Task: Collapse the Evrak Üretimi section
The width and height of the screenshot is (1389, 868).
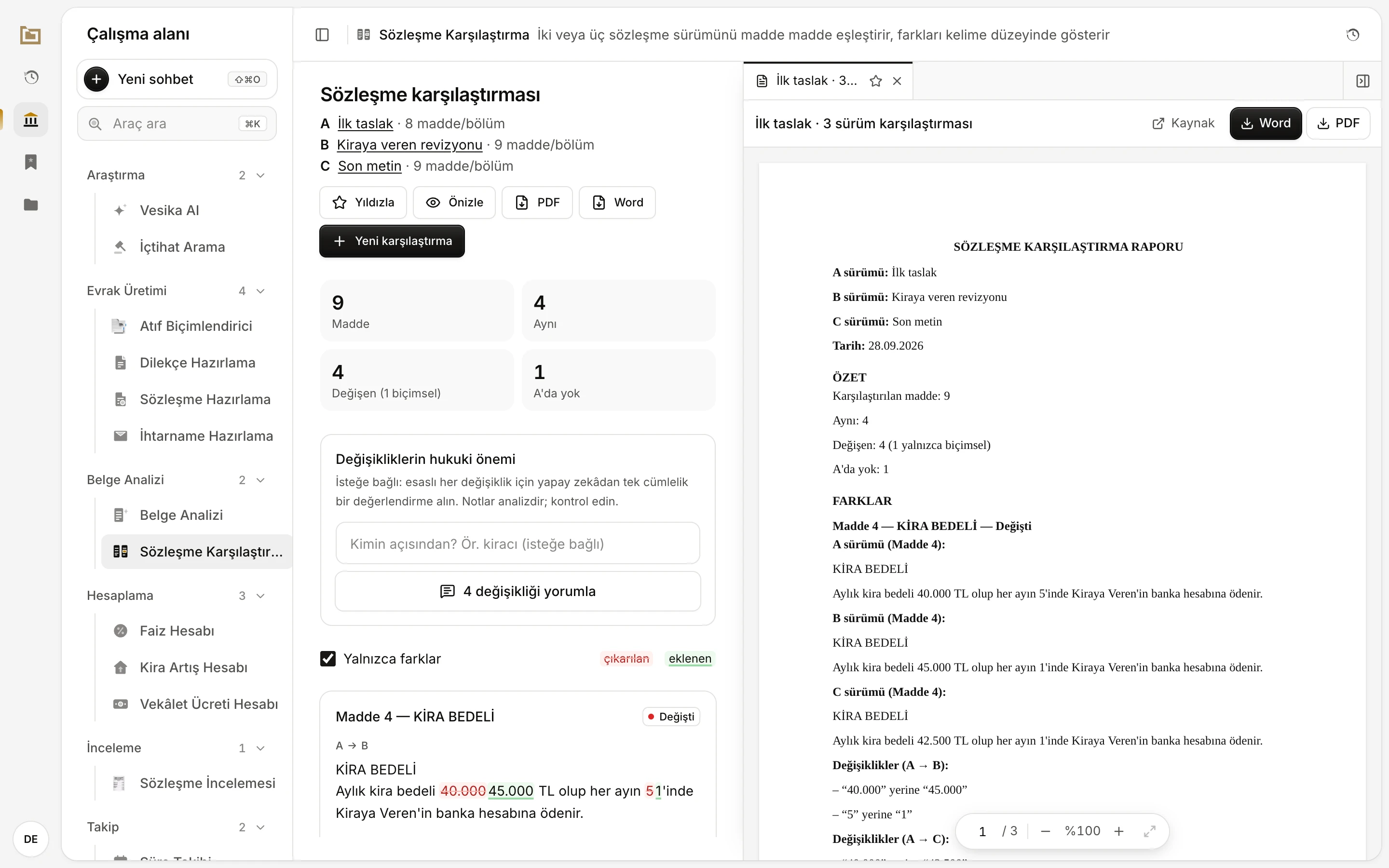Action: (x=260, y=291)
